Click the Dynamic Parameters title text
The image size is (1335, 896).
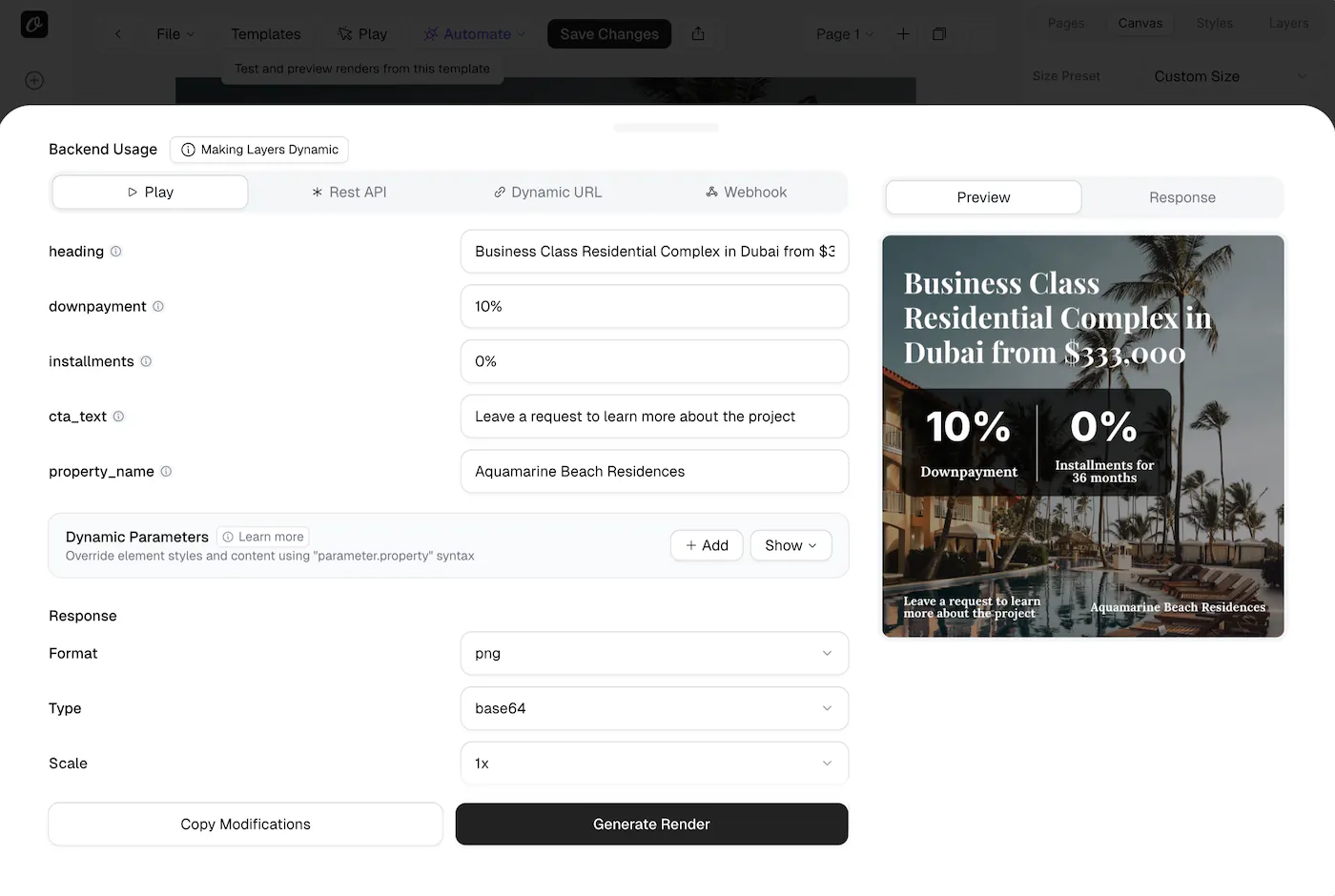point(136,537)
